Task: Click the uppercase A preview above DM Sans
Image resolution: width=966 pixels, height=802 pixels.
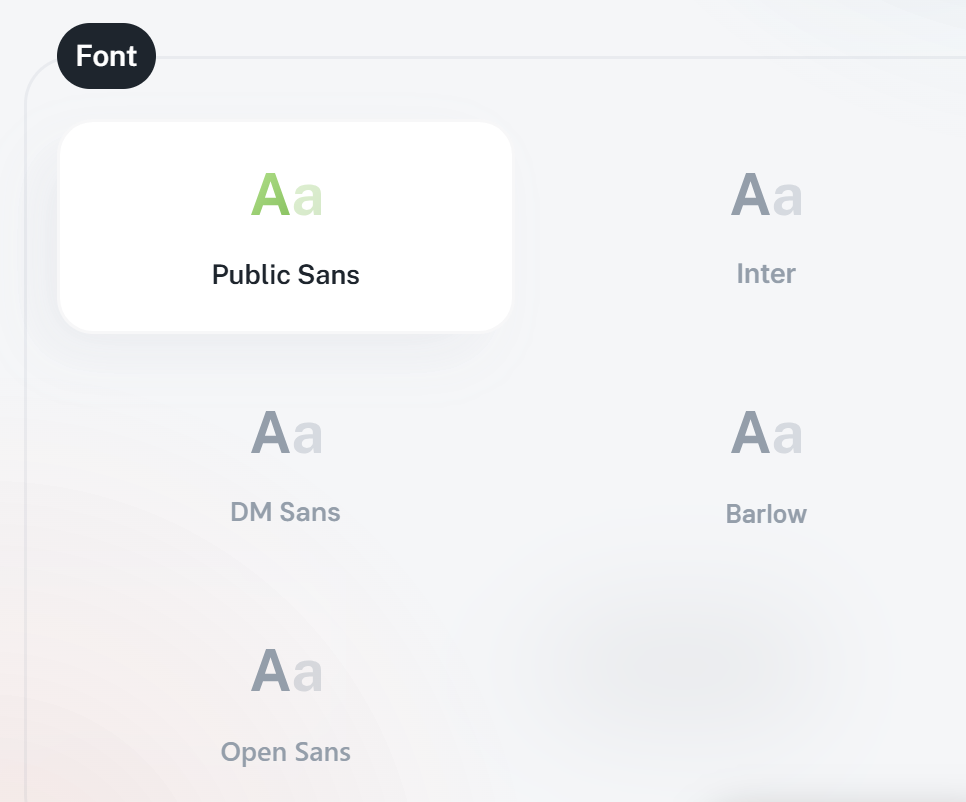Action: [270, 434]
